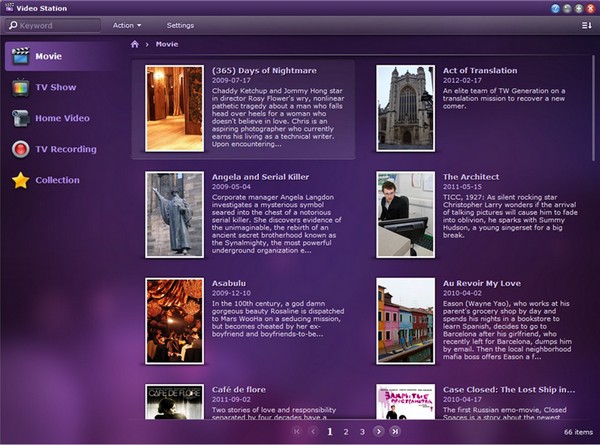Viewport: 600px width, 445px height.
Task: Click the Angela and Serial Killer title
Action: click(261, 177)
